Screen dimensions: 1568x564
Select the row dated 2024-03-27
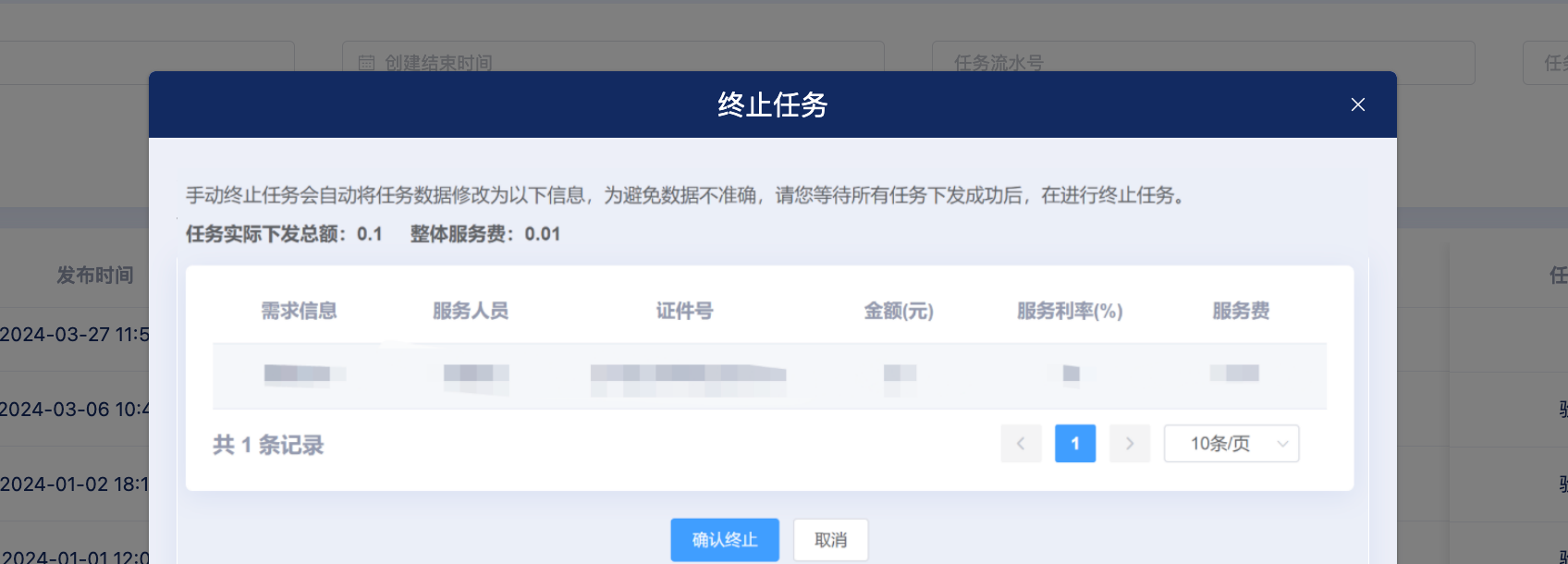tap(74, 335)
